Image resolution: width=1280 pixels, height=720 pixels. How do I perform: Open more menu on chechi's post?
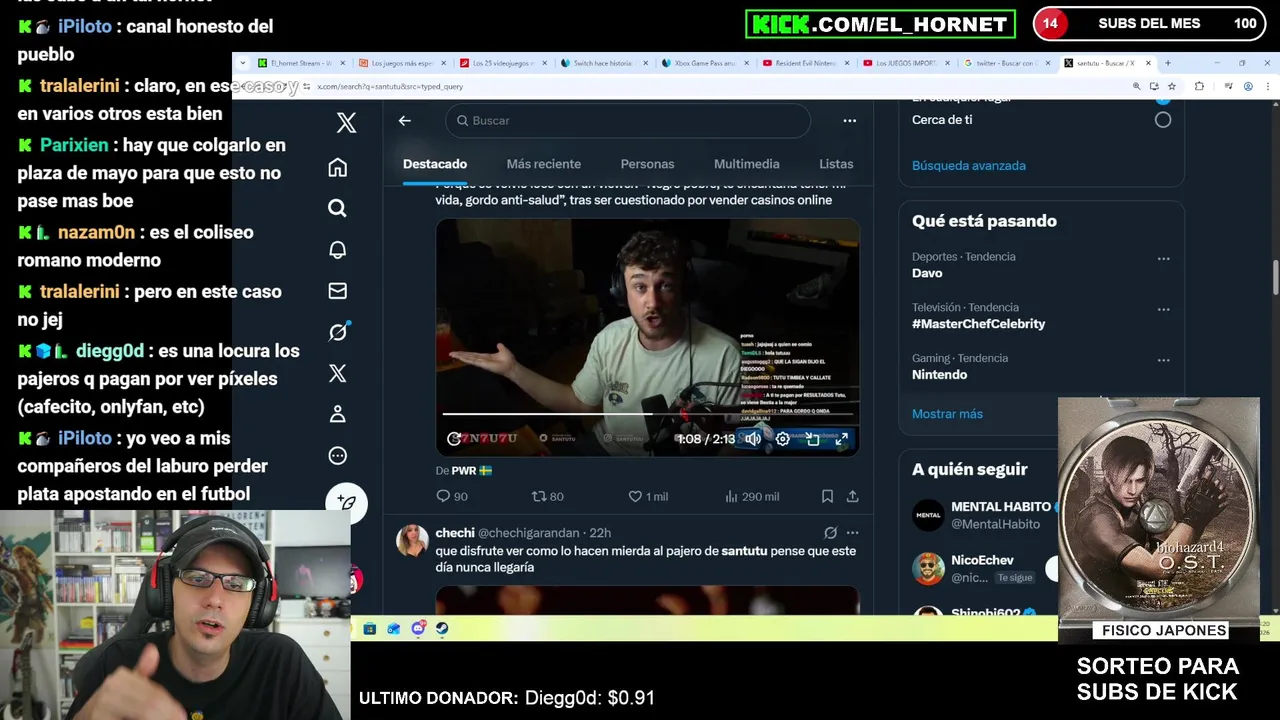pos(852,533)
